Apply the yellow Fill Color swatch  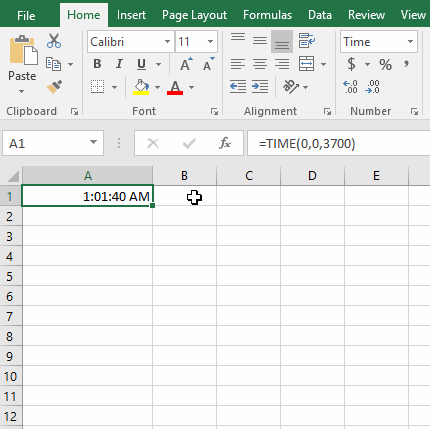pos(141,87)
